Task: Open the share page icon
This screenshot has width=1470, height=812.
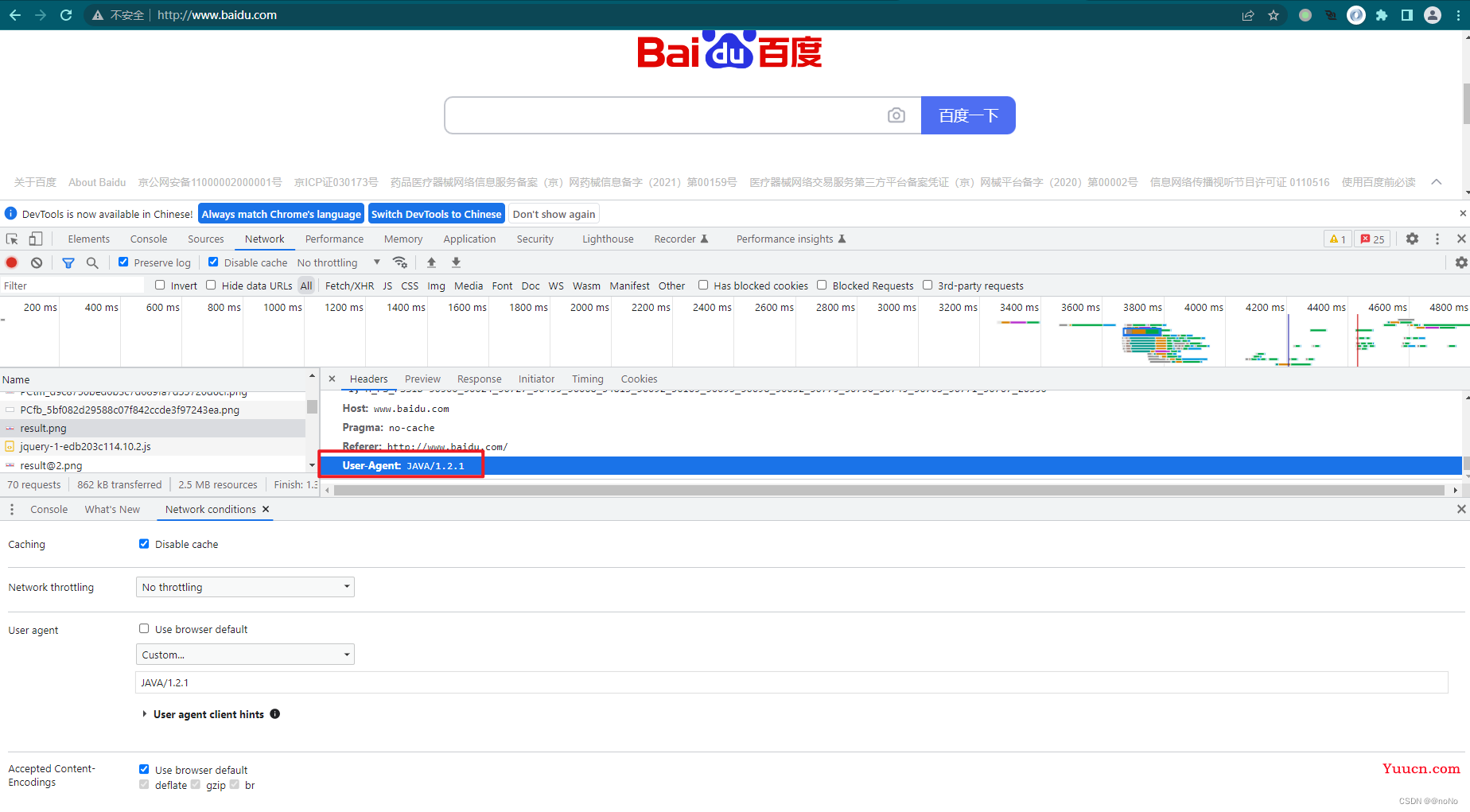Action: click(1248, 15)
